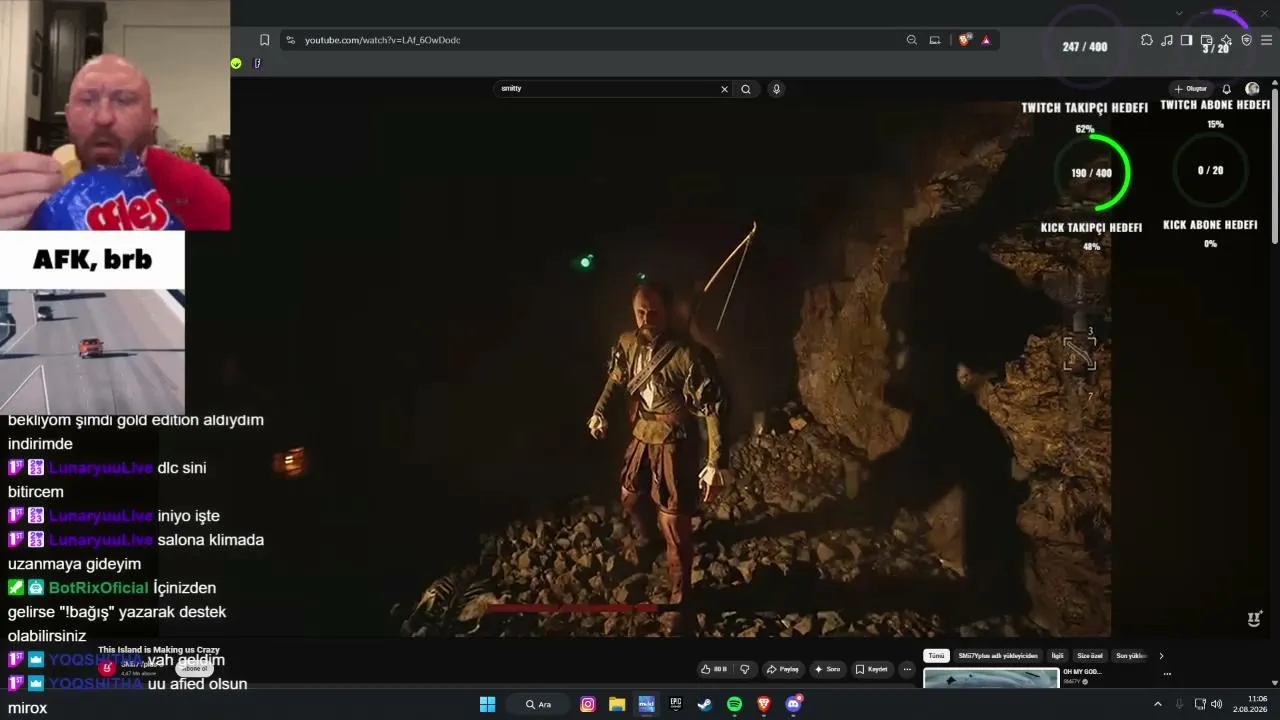This screenshot has height=720, width=1280.
Task: Click the Sora ask button
Action: pyautogui.click(x=828, y=669)
